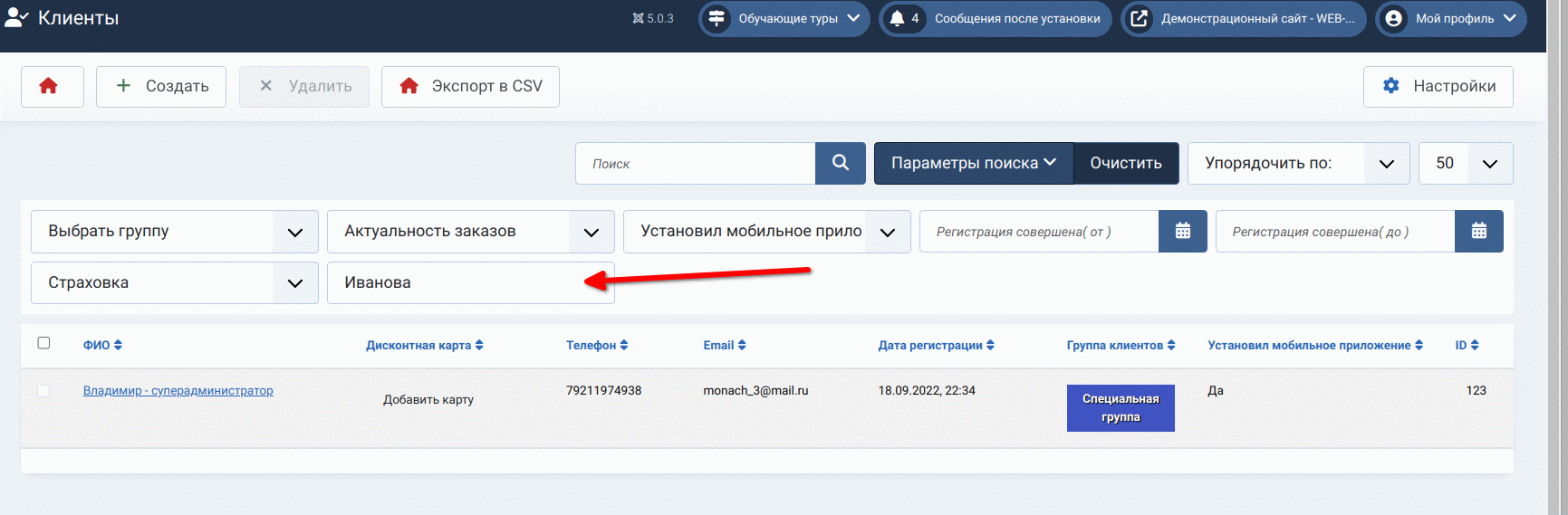Viewport: 1568px width, 515px height.
Task: Click the magnifying glass search button
Action: coord(840,163)
